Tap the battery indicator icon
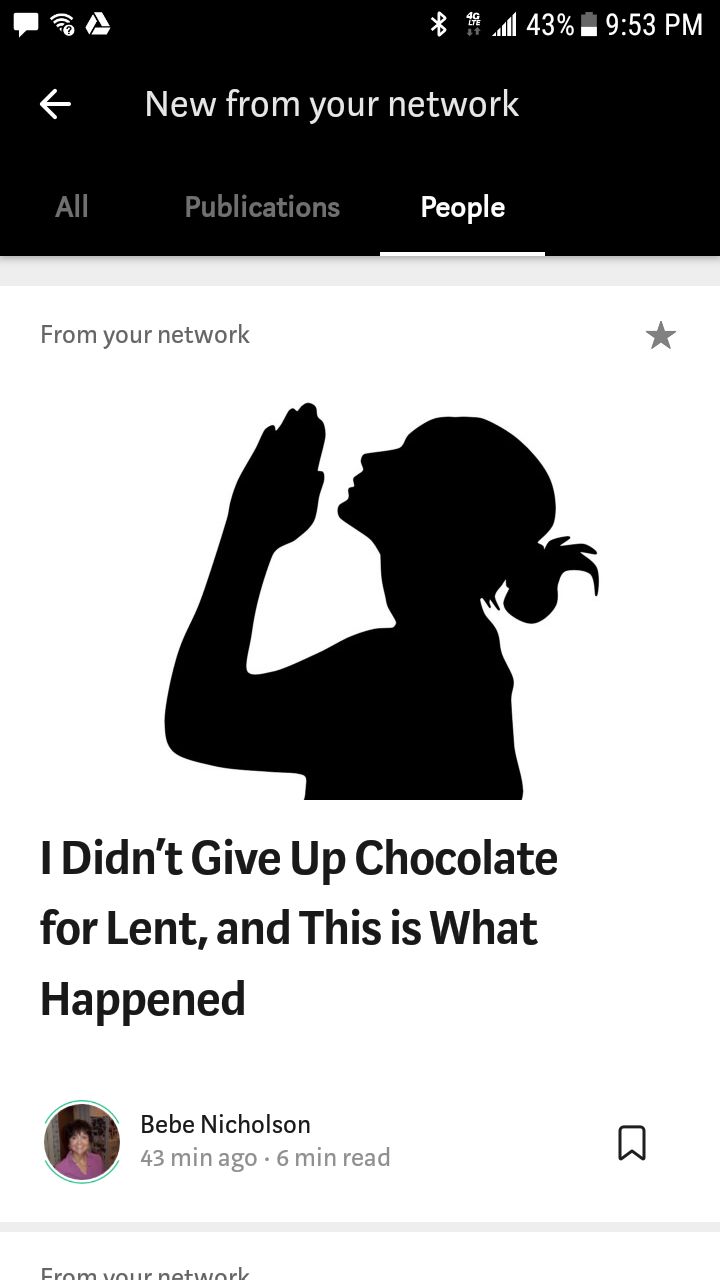Image resolution: width=720 pixels, height=1280 pixels. (x=589, y=24)
